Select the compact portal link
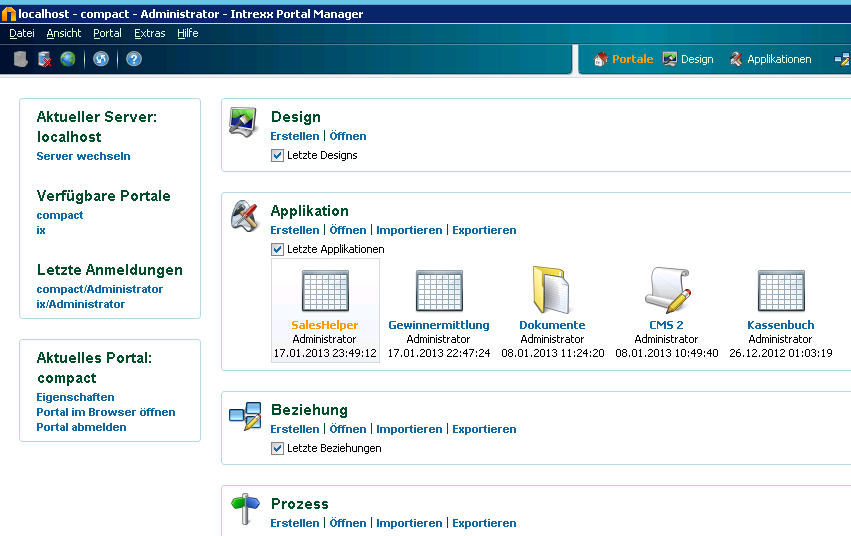 pyautogui.click(x=60, y=215)
